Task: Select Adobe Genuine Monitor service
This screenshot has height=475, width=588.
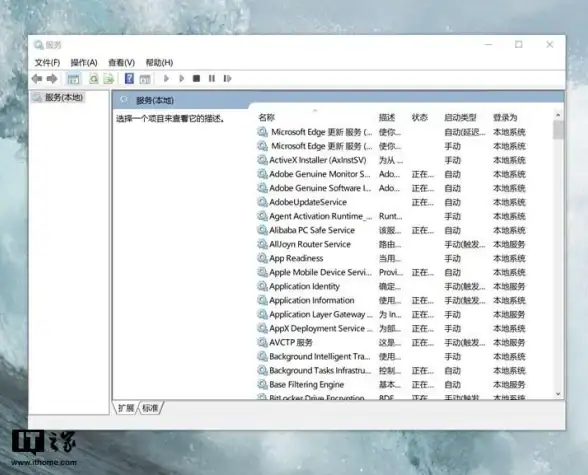Action: click(391, 174)
